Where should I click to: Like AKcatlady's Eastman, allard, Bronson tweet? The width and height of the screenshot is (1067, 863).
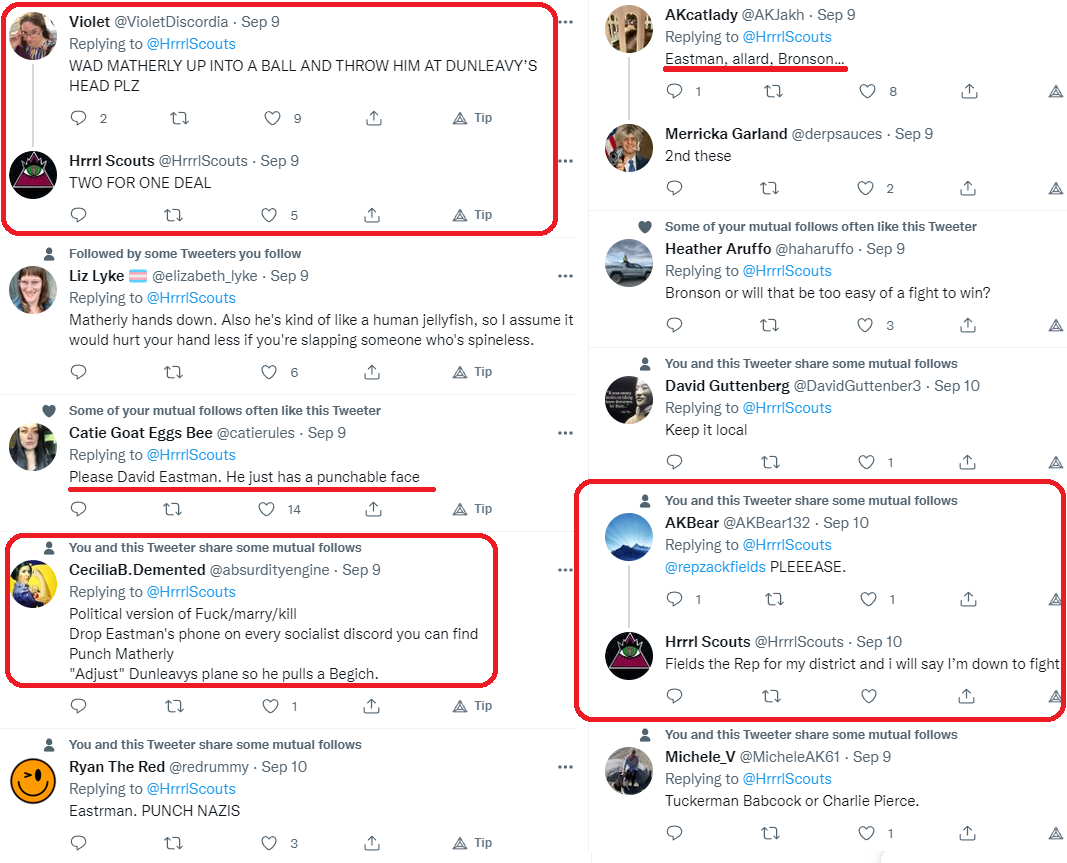click(867, 91)
